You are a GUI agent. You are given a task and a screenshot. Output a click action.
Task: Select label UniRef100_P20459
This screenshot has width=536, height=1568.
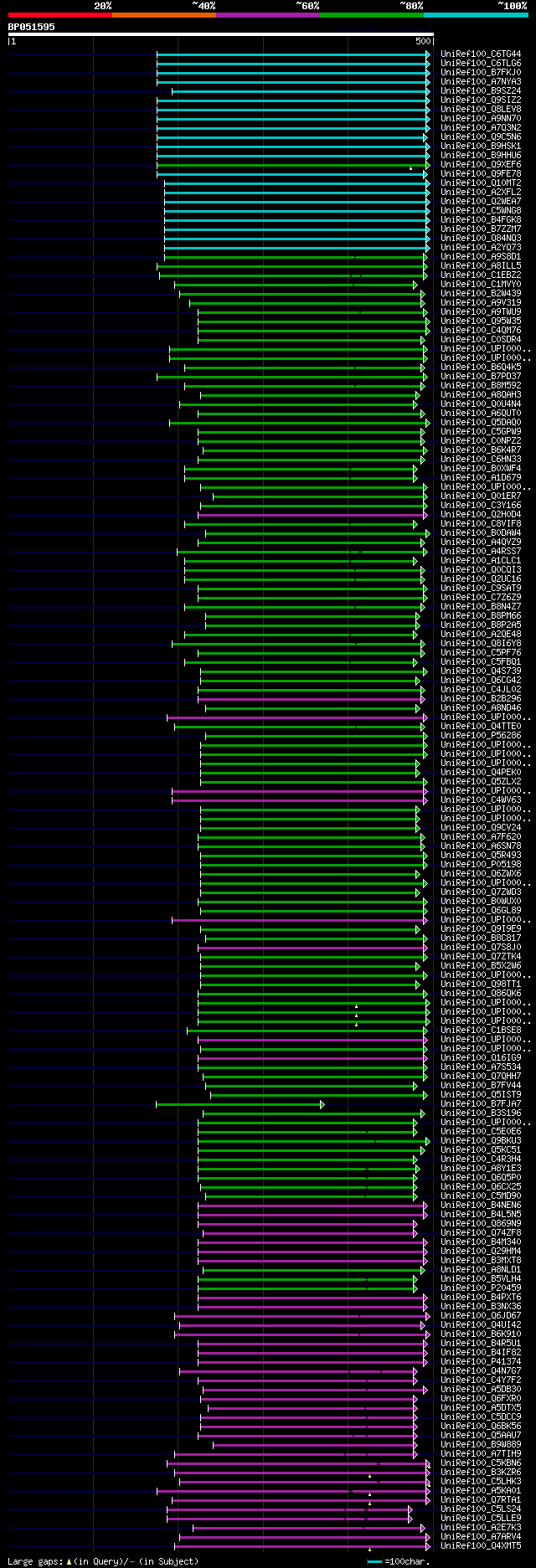click(481, 1288)
